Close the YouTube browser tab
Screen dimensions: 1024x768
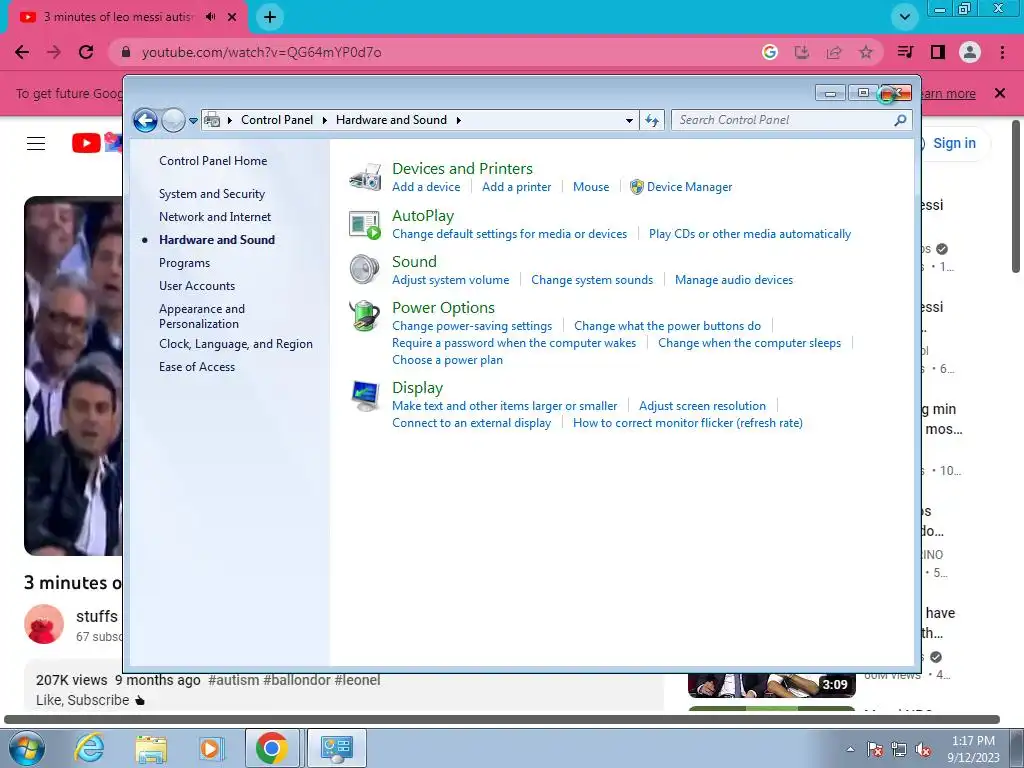pos(232,17)
